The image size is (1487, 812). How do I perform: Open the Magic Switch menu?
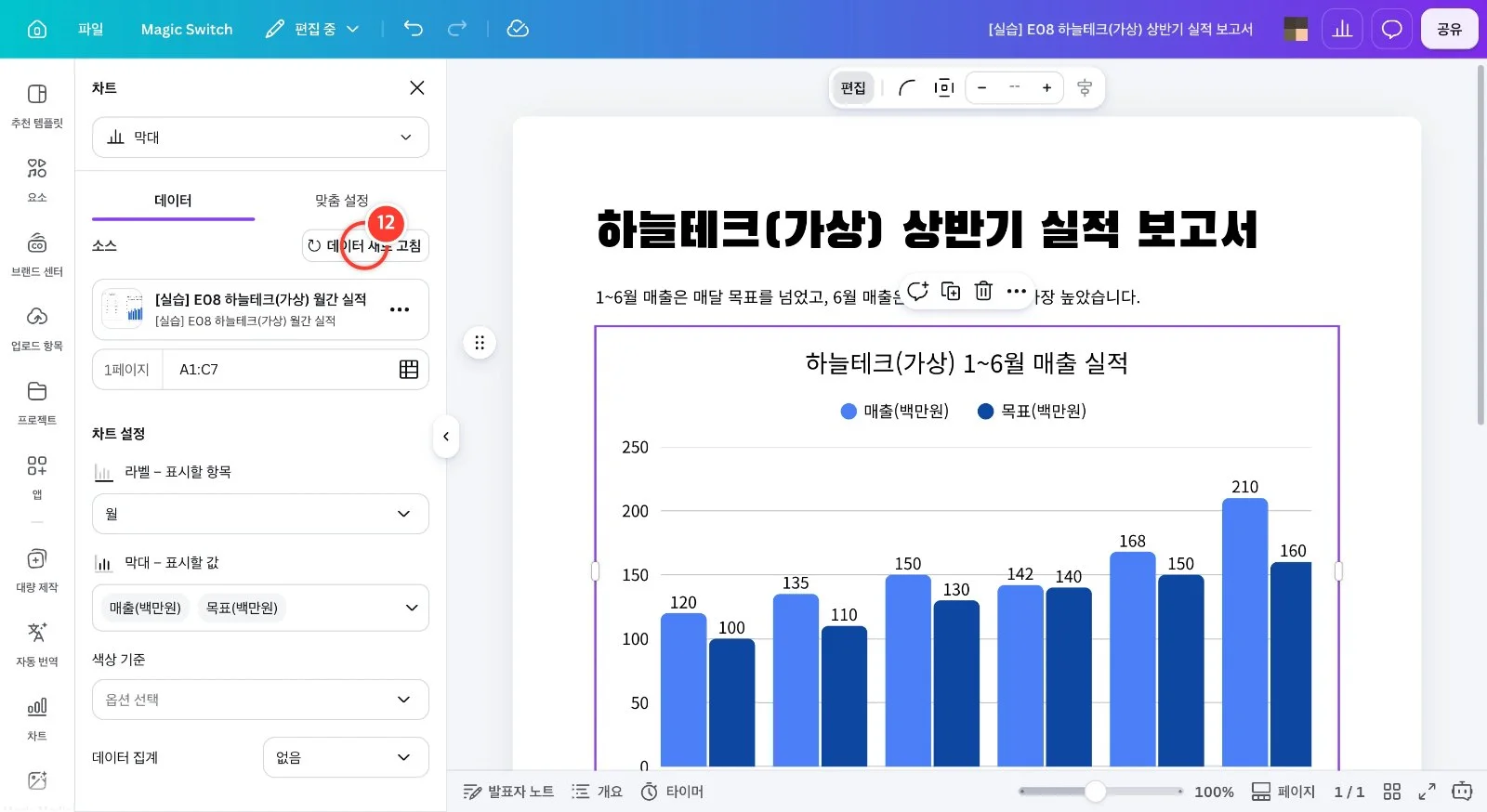(x=187, y=29)
